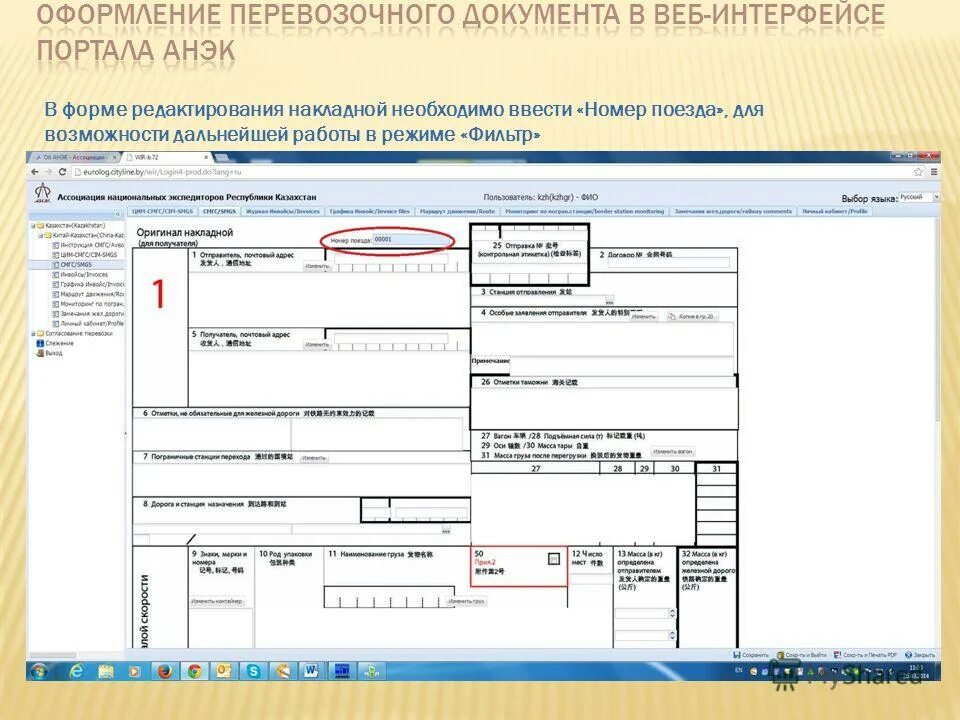Open the Казахстан(Kazakhstan) folder
960x720 pixels.
tap(75, 225)
